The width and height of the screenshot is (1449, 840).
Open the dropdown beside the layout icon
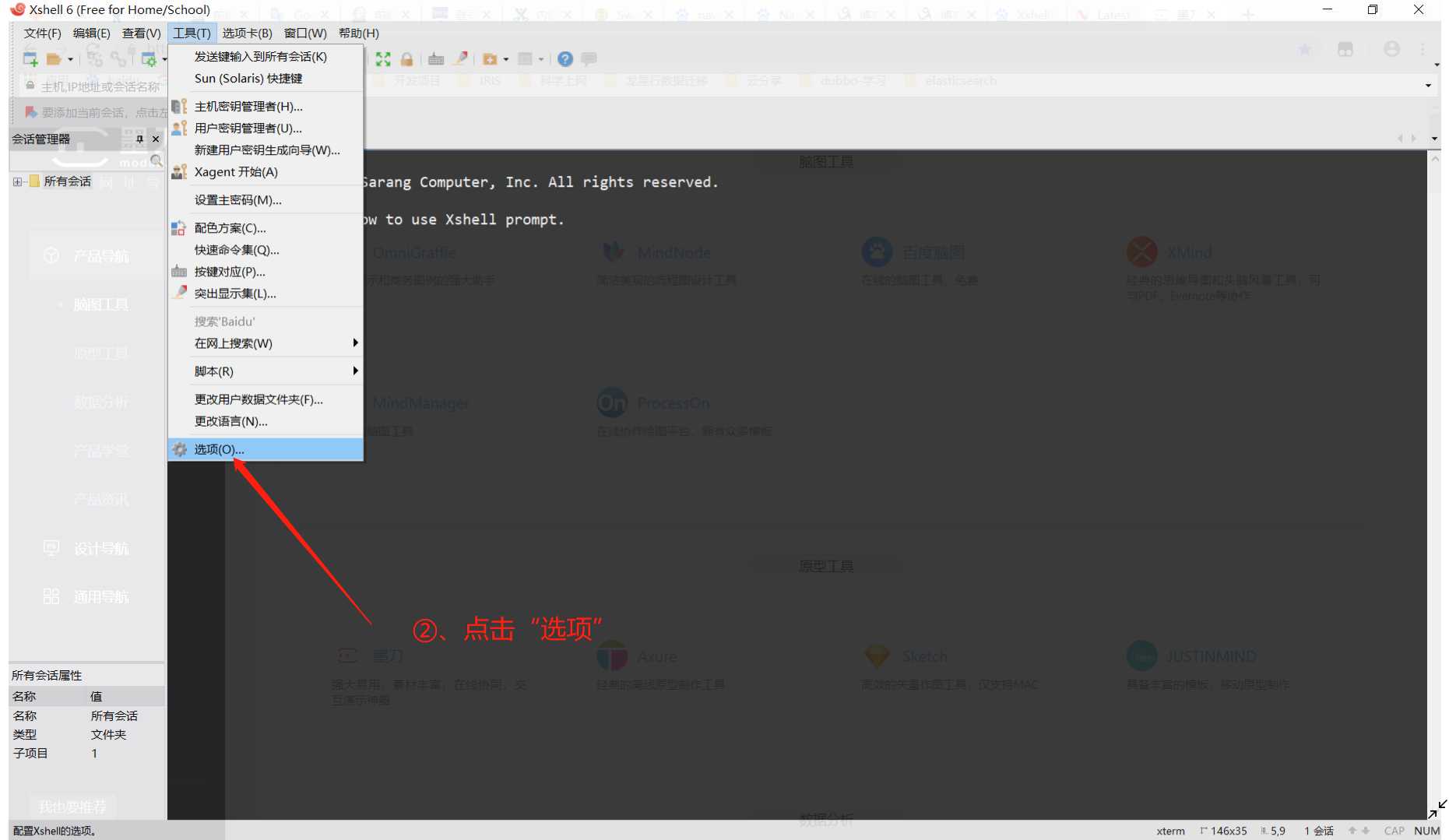tap(541, 59)
